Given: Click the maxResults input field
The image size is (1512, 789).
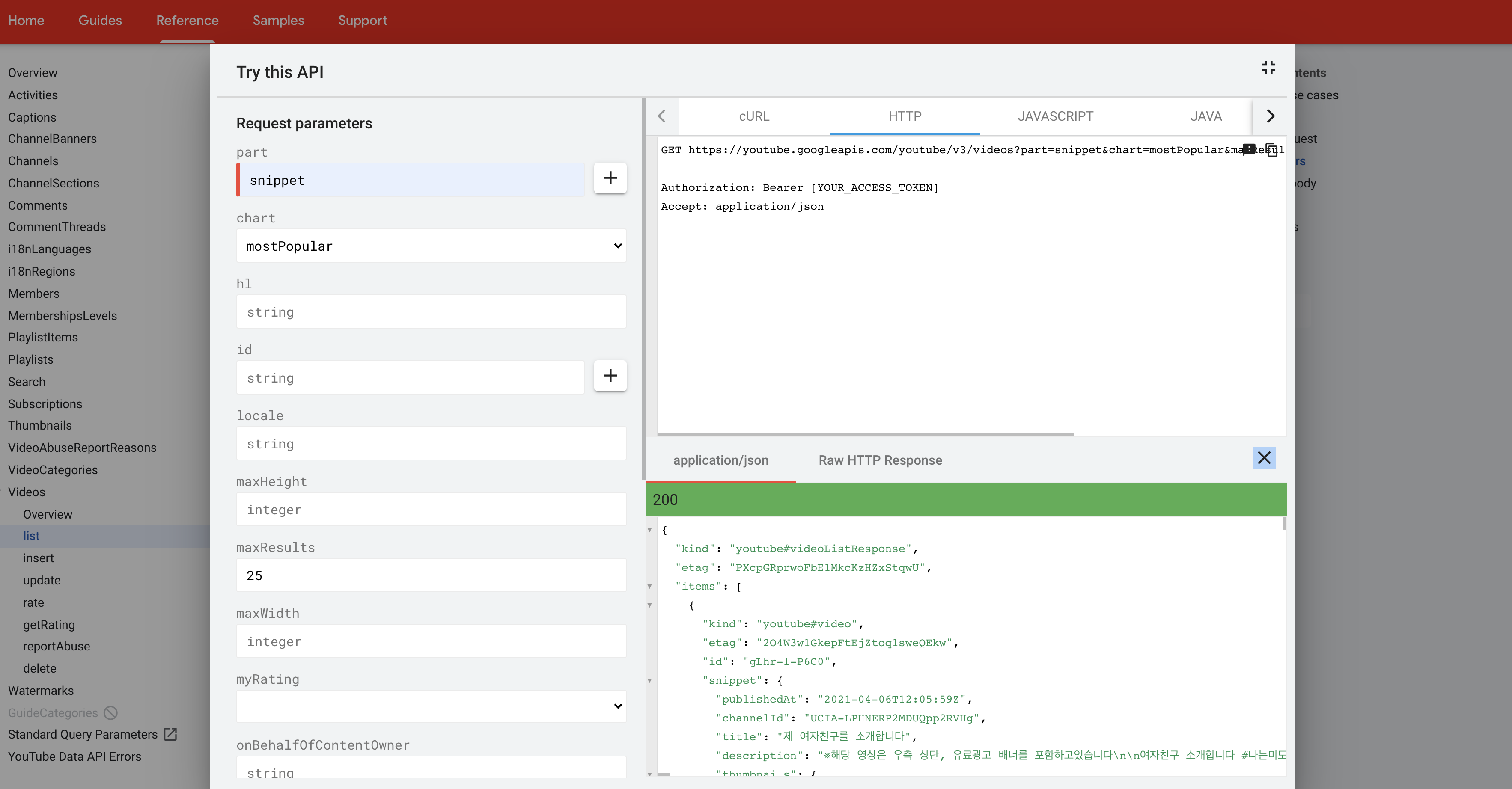Looking at the screenshot, I should 431,575.
